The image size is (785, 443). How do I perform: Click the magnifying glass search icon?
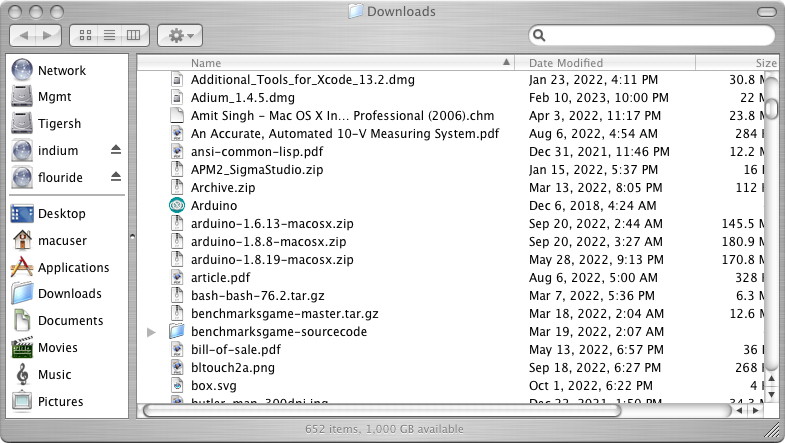pos(539,35)
